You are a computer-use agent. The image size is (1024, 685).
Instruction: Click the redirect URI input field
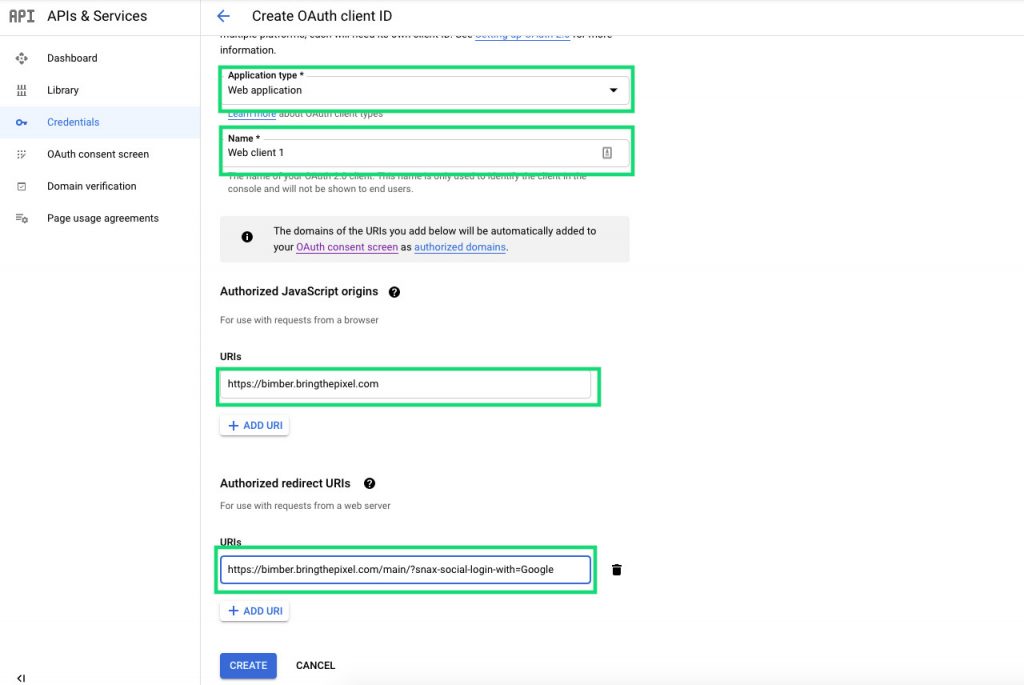(405, 569)
